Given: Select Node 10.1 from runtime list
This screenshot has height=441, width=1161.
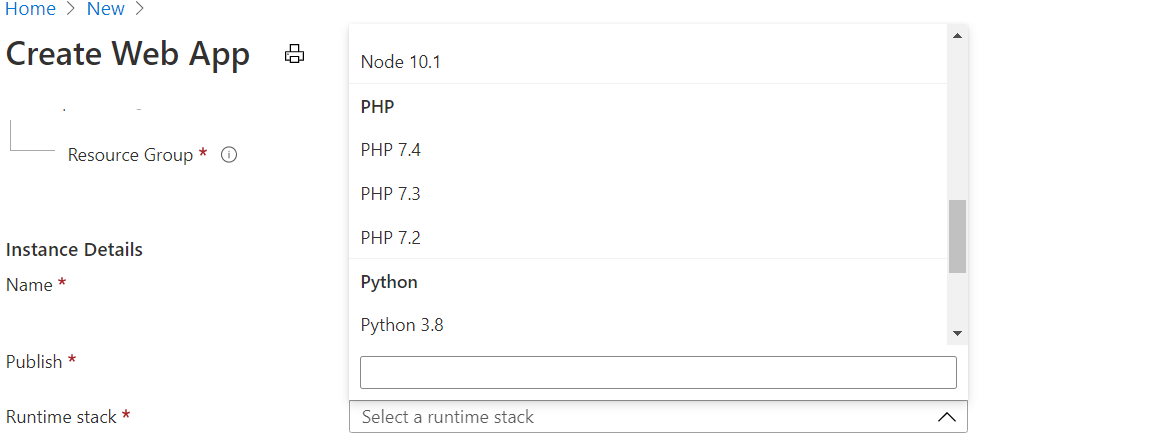Looking at the screenshot, I should coord(400,62).
